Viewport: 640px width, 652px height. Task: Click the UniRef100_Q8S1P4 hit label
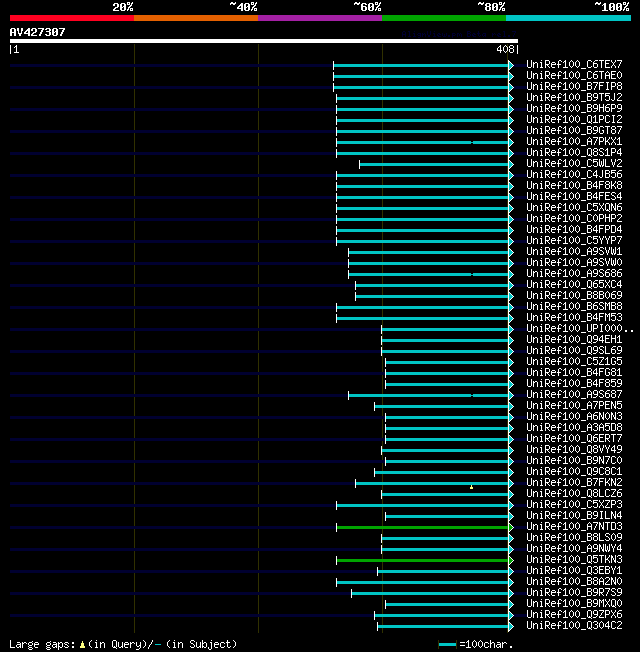(x=574, y=153)
